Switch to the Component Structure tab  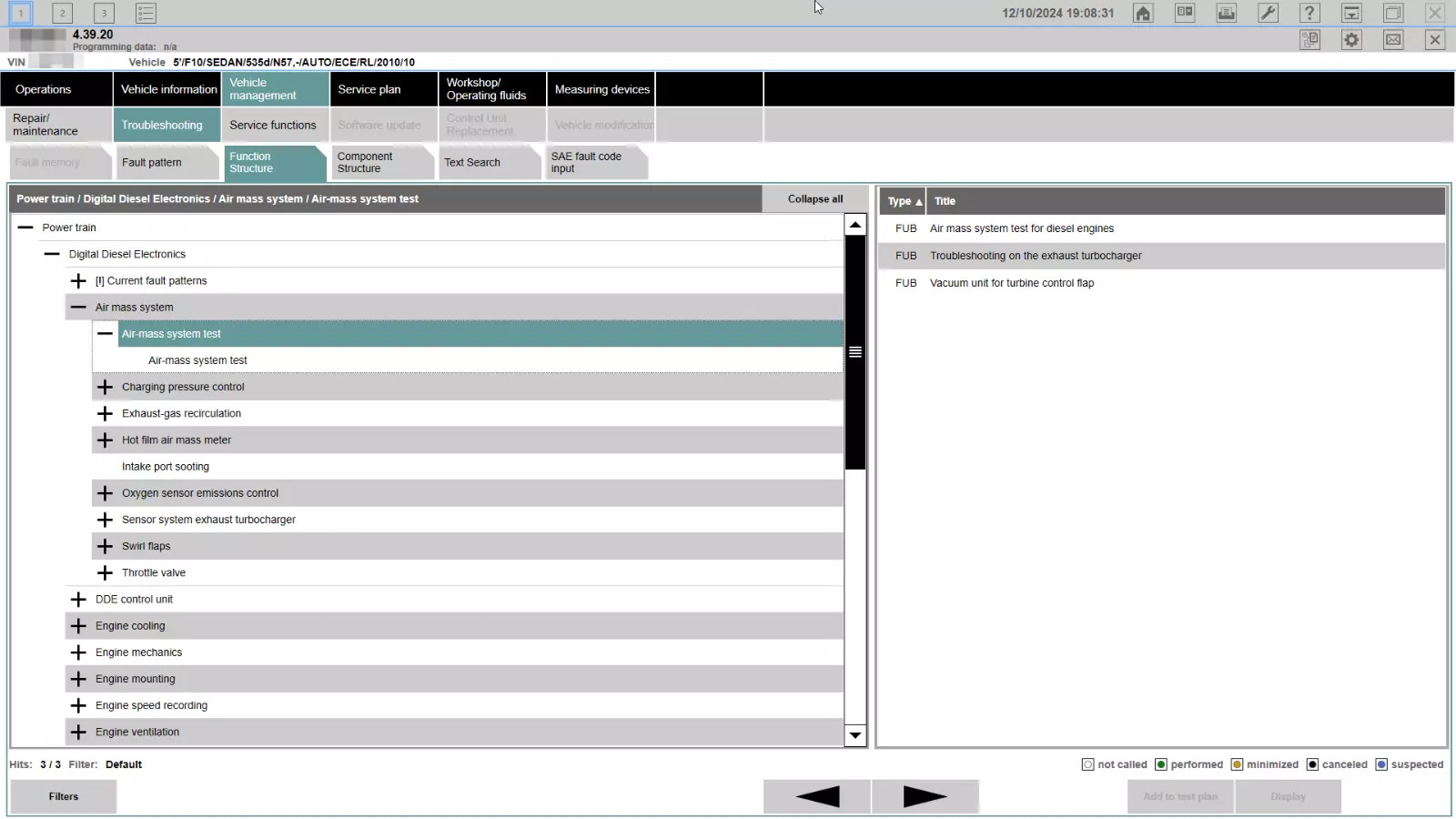pyautogui.click(x=380, y=162)
